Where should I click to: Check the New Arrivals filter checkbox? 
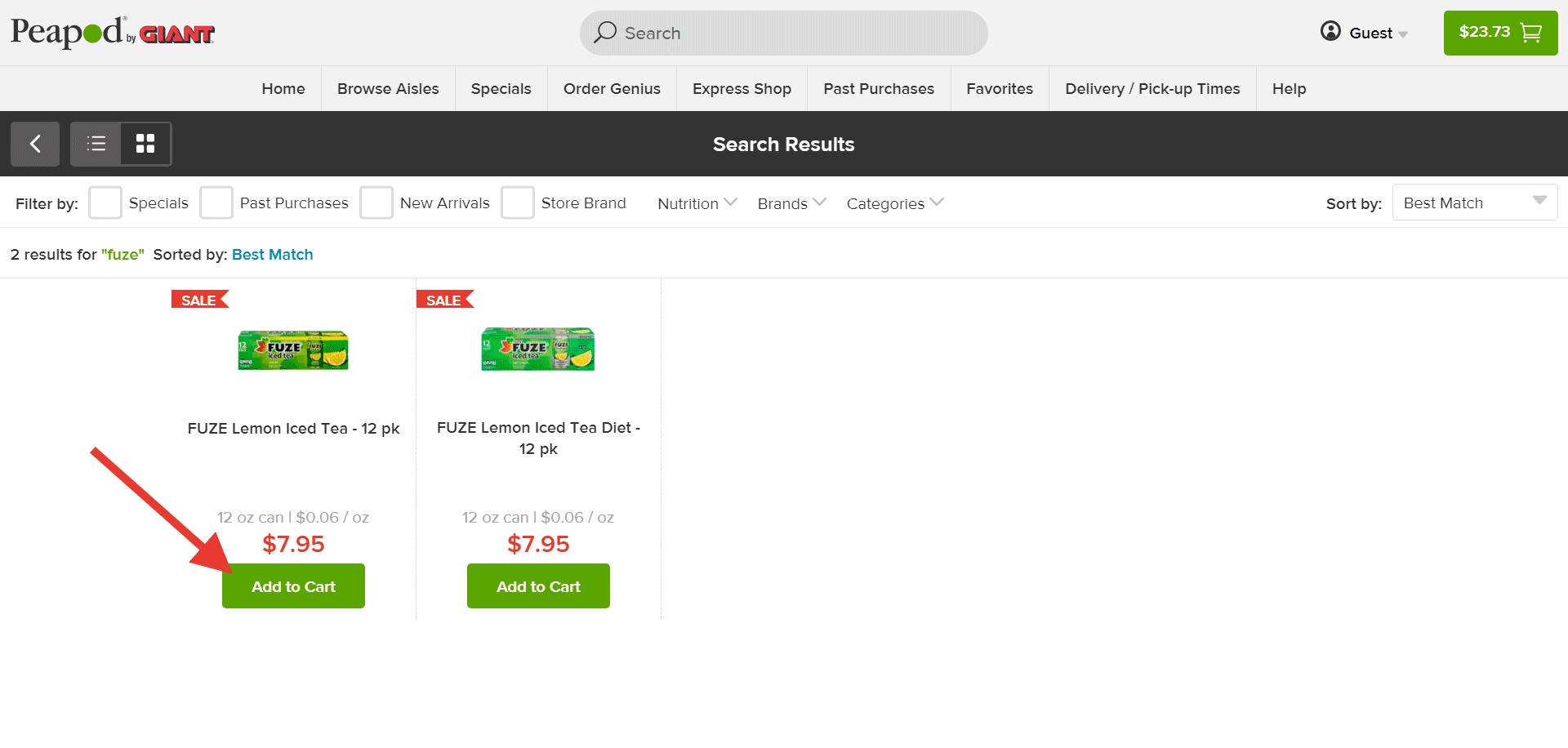(376, 203)
